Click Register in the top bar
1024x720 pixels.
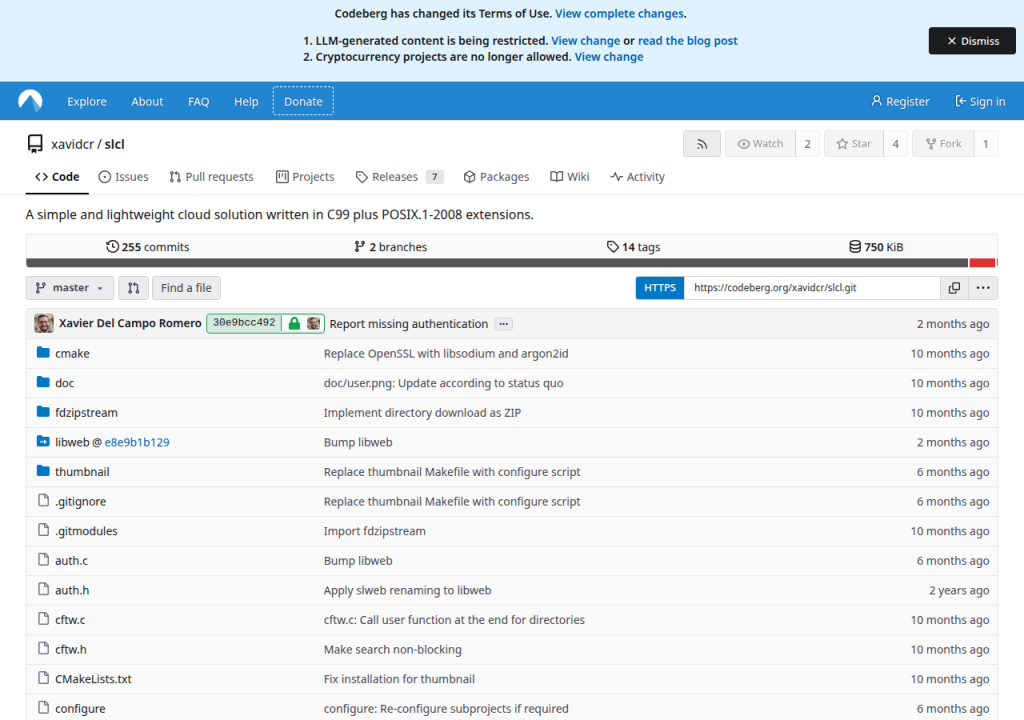900,101
